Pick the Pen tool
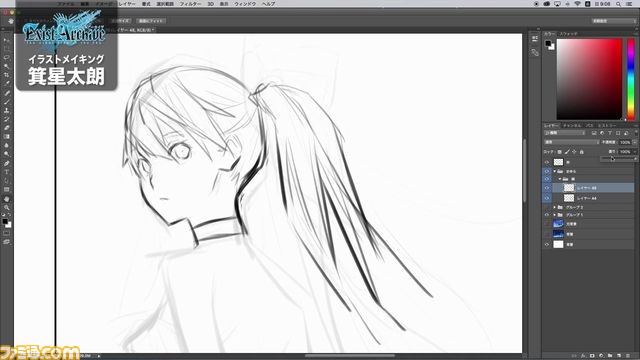Image resolution: width=640 pixels, height=360 pixels. (7, 163)
